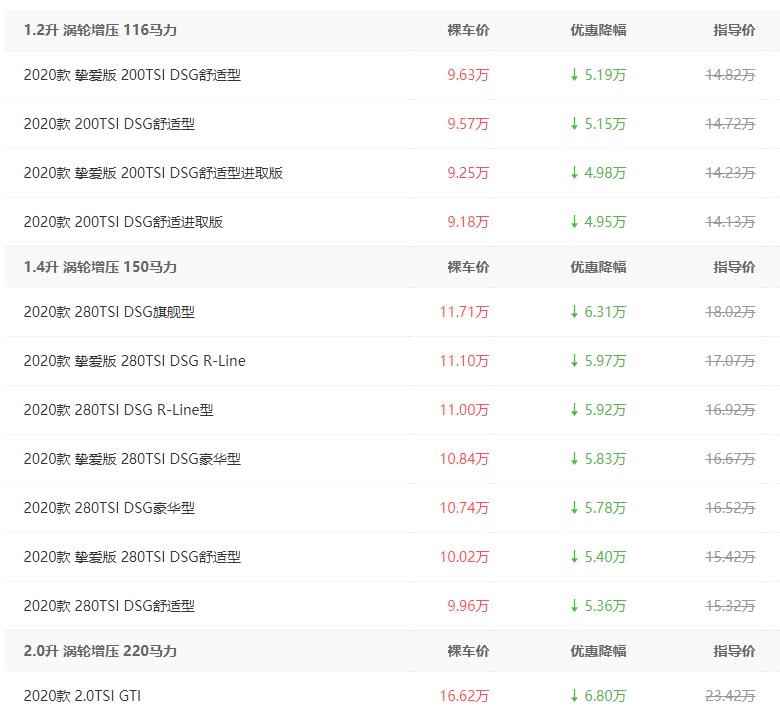Click the 10.02万 bare car price
Image resolution: width=780 pixels, height=718 pixels.
pyautogui.click(x=464, y=556)
